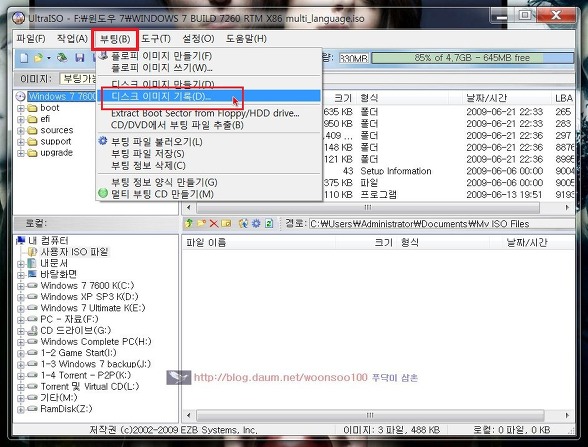Click the 85% of 4.7GB capacity bar

tap(472, 58)
